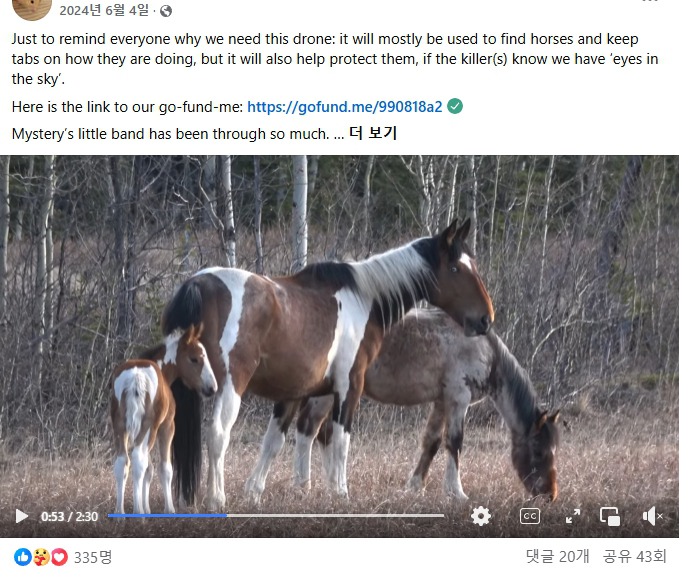Open the gofund.me/990818a2 link
Screen dimensions: 679x571
point(345,106)
